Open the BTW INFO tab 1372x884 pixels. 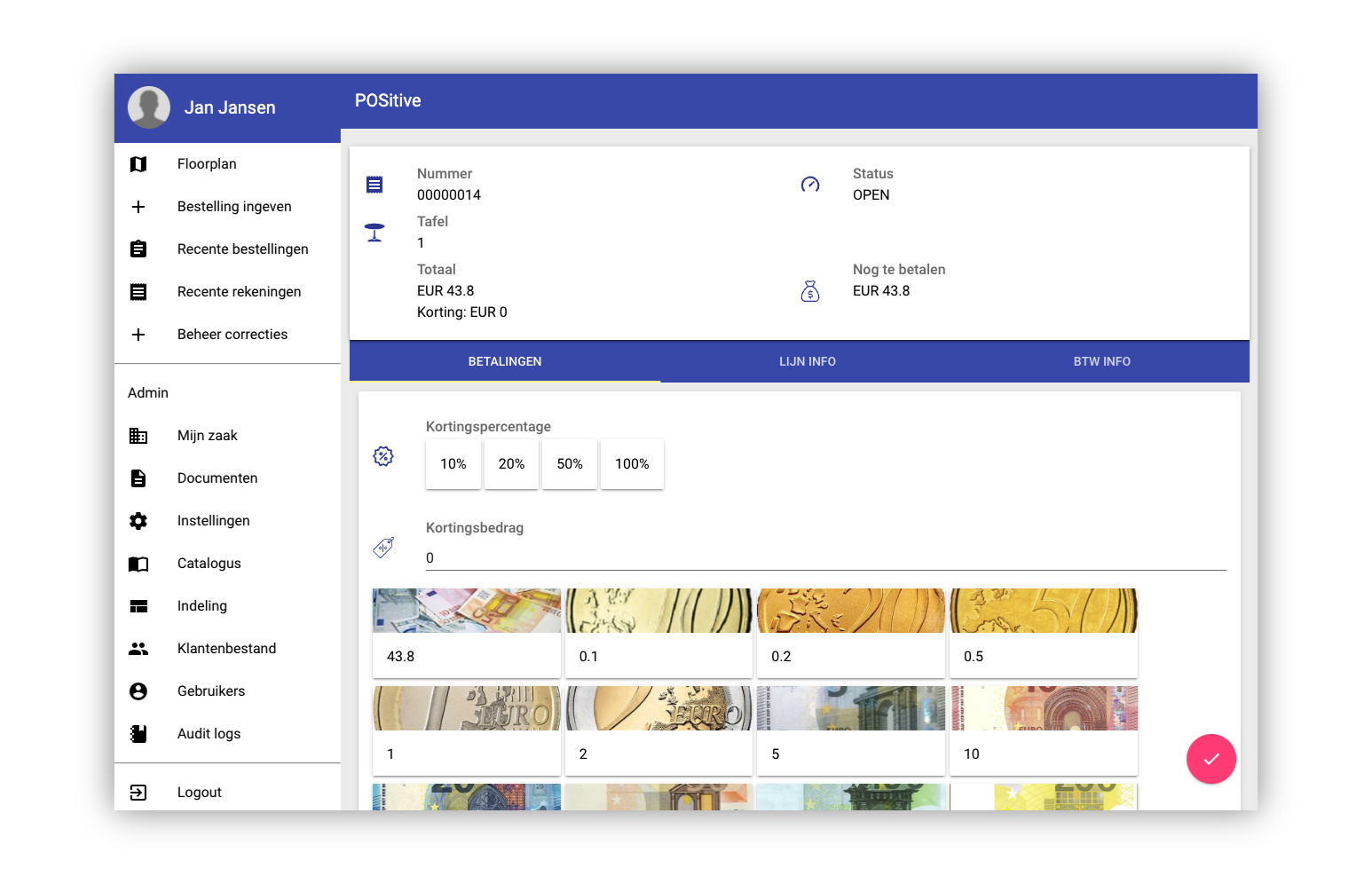pos(1101,361)
